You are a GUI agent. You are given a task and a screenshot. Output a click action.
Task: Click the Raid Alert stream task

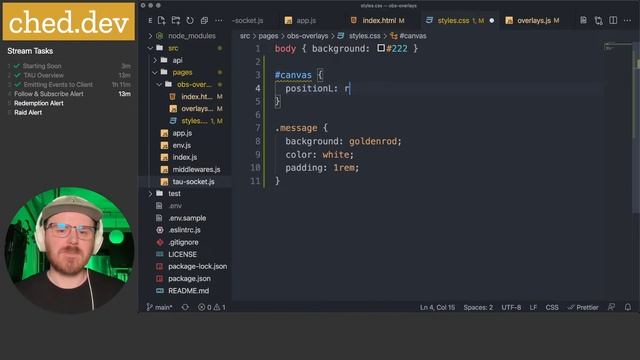pyautogui.click(x=28, y=113)
